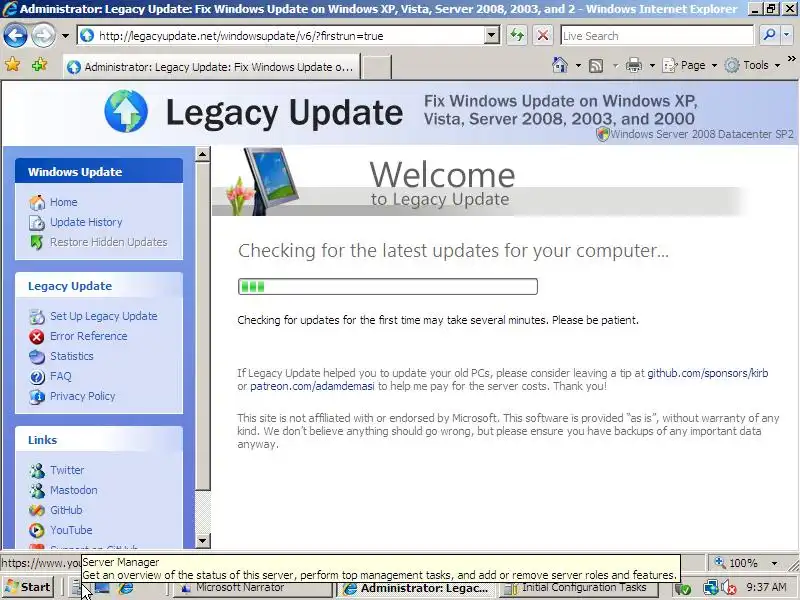The width and height of the screenshot is (800, 600).
Task: Run the search with the magnifier button
Action: (769, 35)
